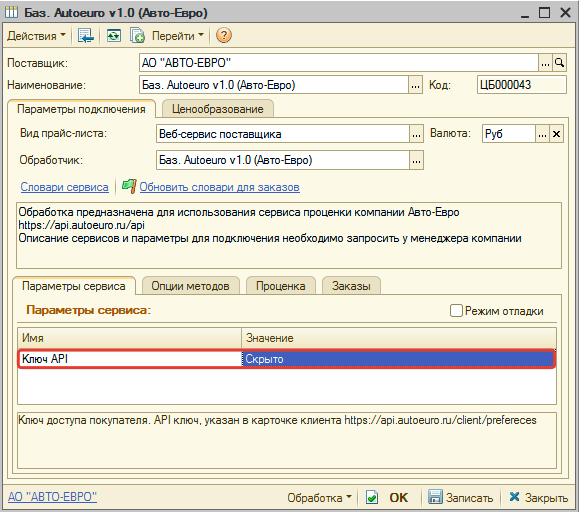The image size is (579, 512).
Task: Click the service description text box
Action: (289, 235)
